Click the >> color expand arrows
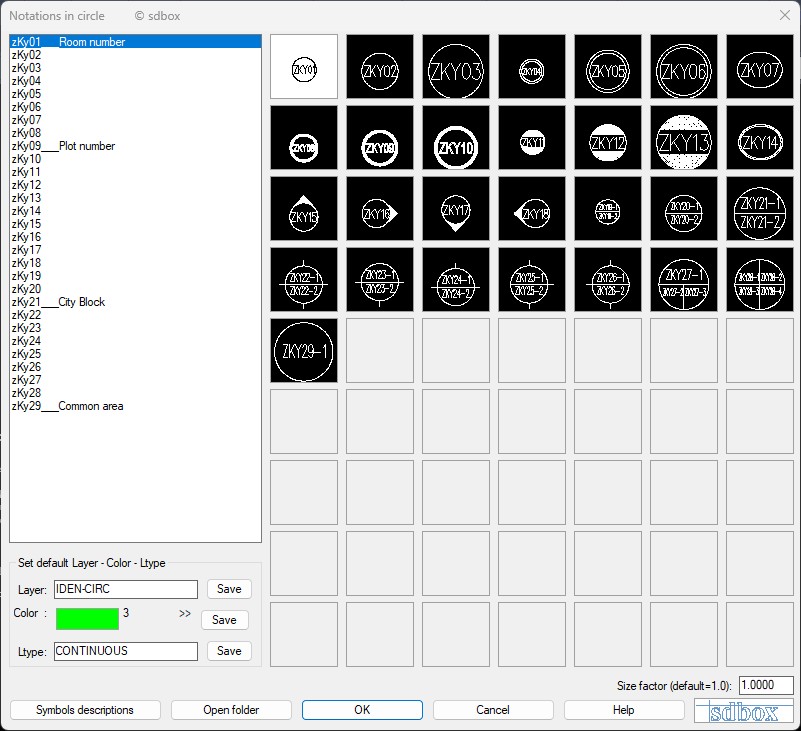This screenshot has height=731, width=801. click(185, 614)
